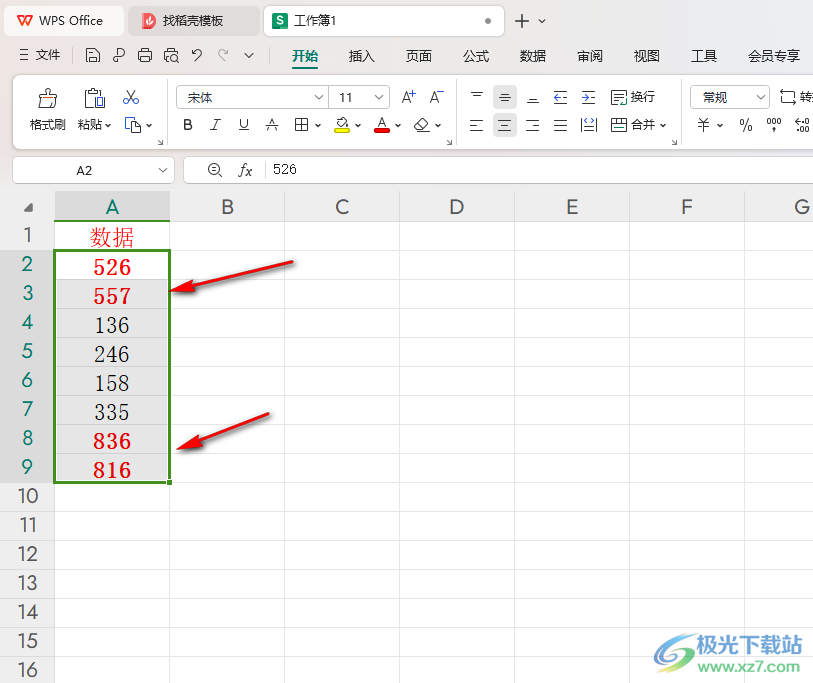Click the zoom icon in formula bar

(x=215, y=170)
